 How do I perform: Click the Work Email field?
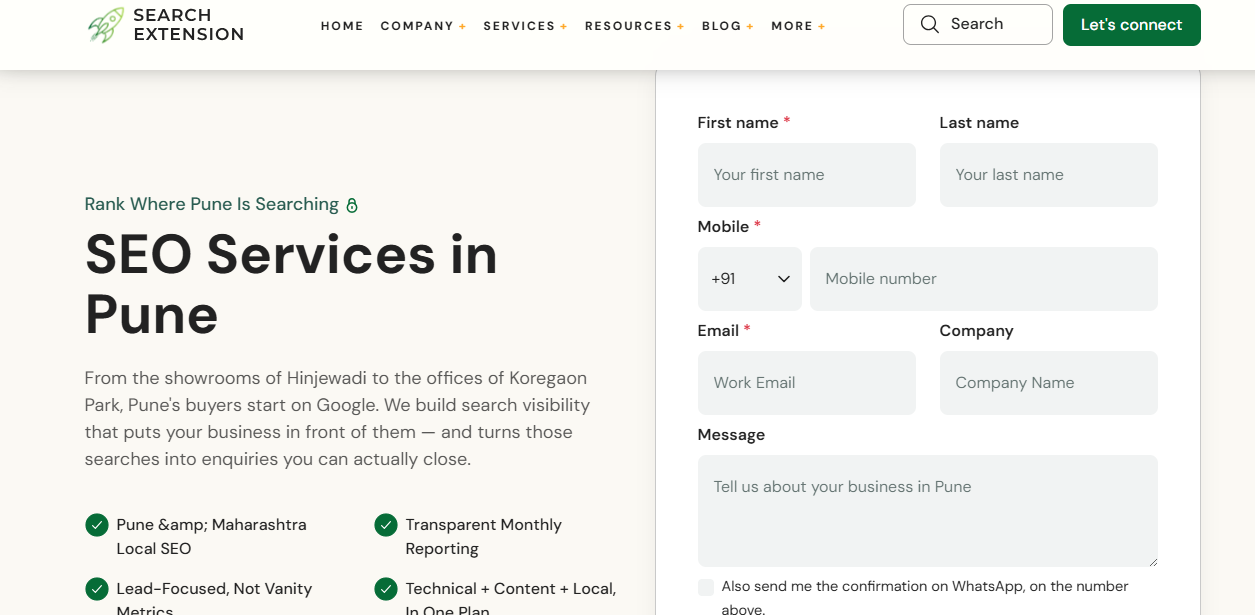[807, 383]
